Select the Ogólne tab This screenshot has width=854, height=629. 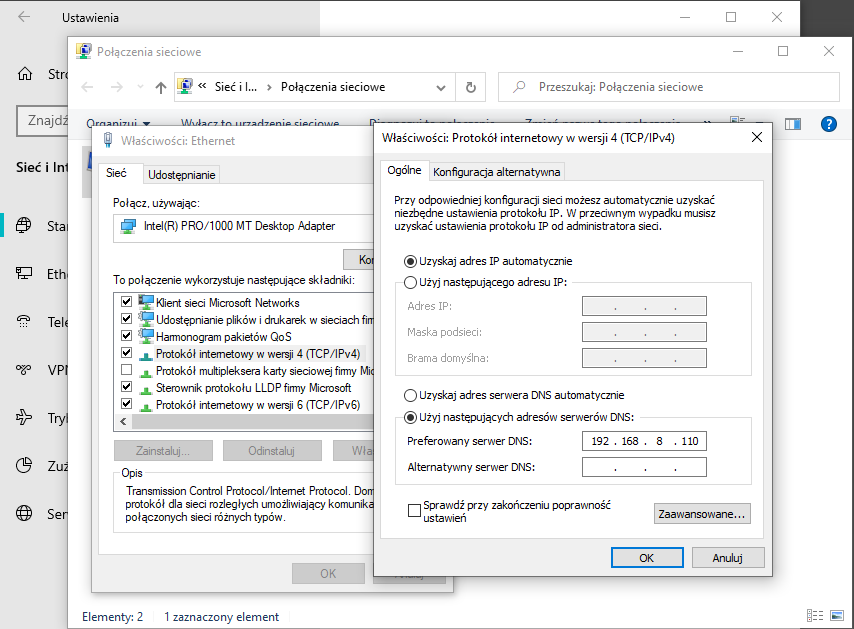coord(404,170)
